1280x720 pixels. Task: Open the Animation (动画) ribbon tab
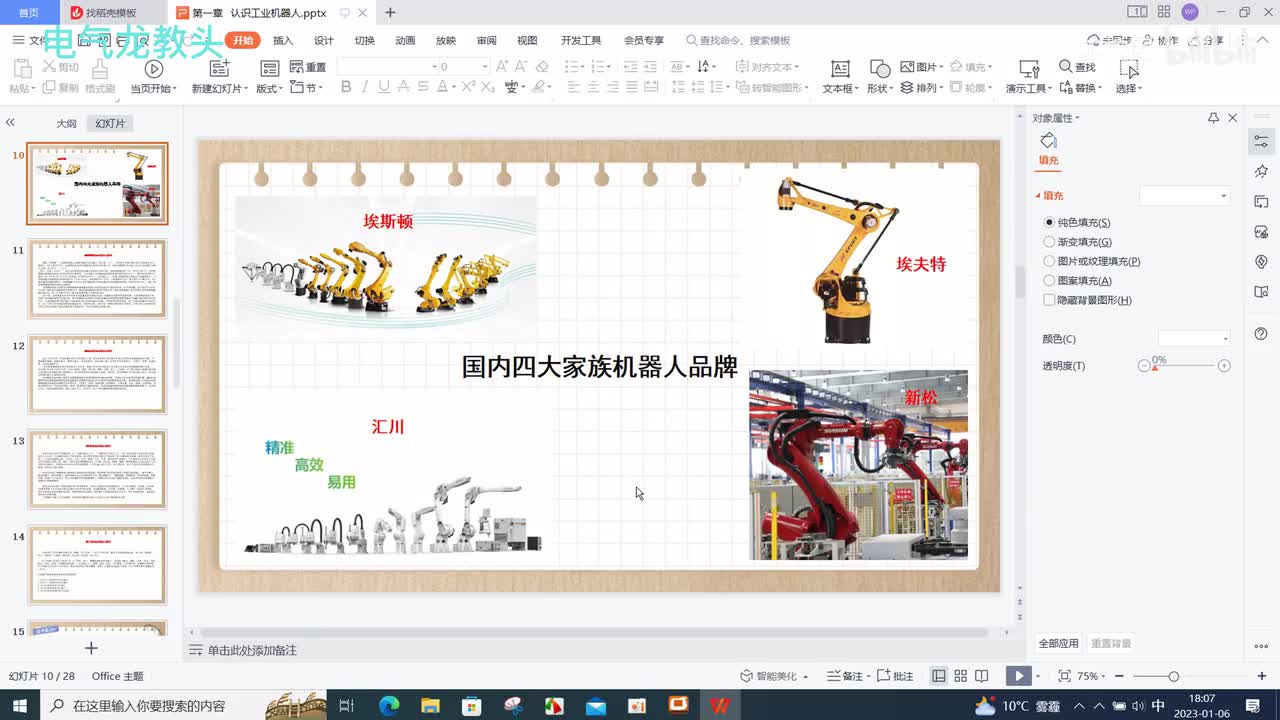[405, 40]
